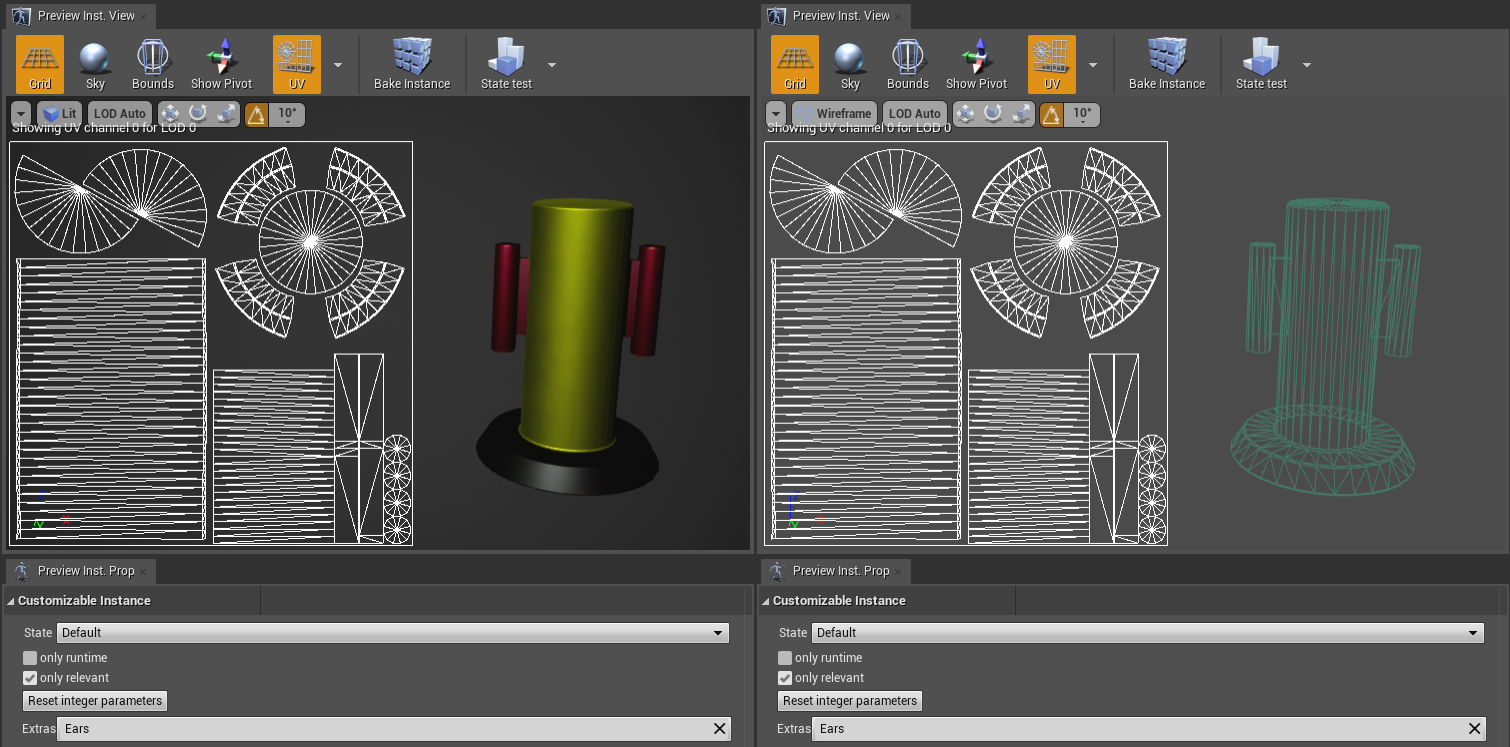Open 'LOD Auto' menu in left viewport
The image size is (1510, 747).
(x=120, y=114)
